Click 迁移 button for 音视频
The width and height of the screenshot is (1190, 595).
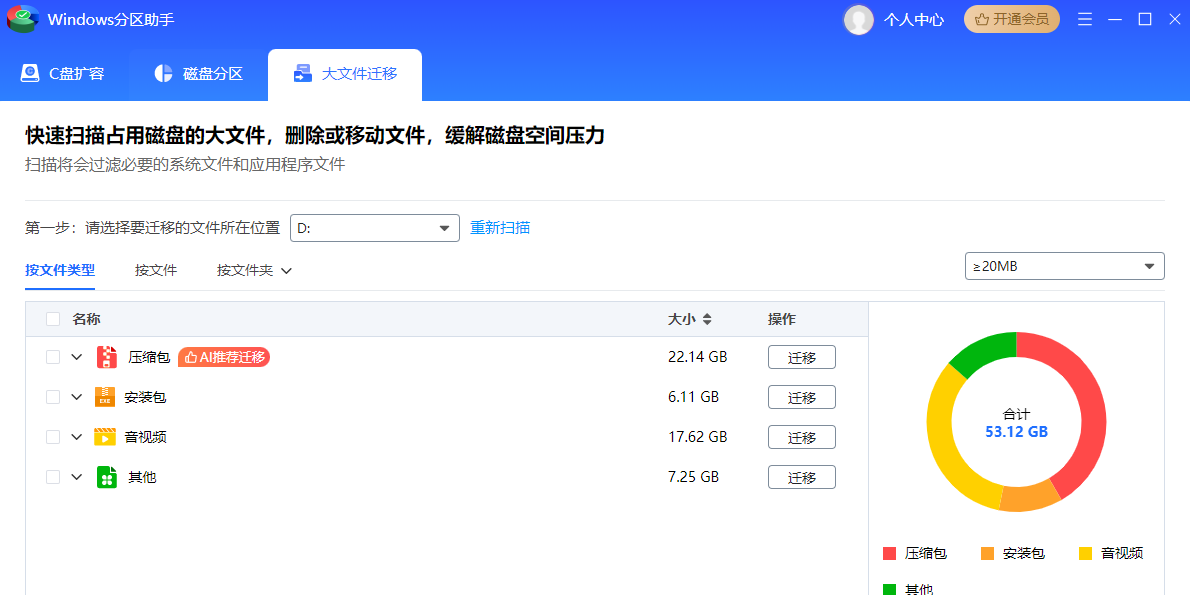pyautogui.click(x=802, y=437)
